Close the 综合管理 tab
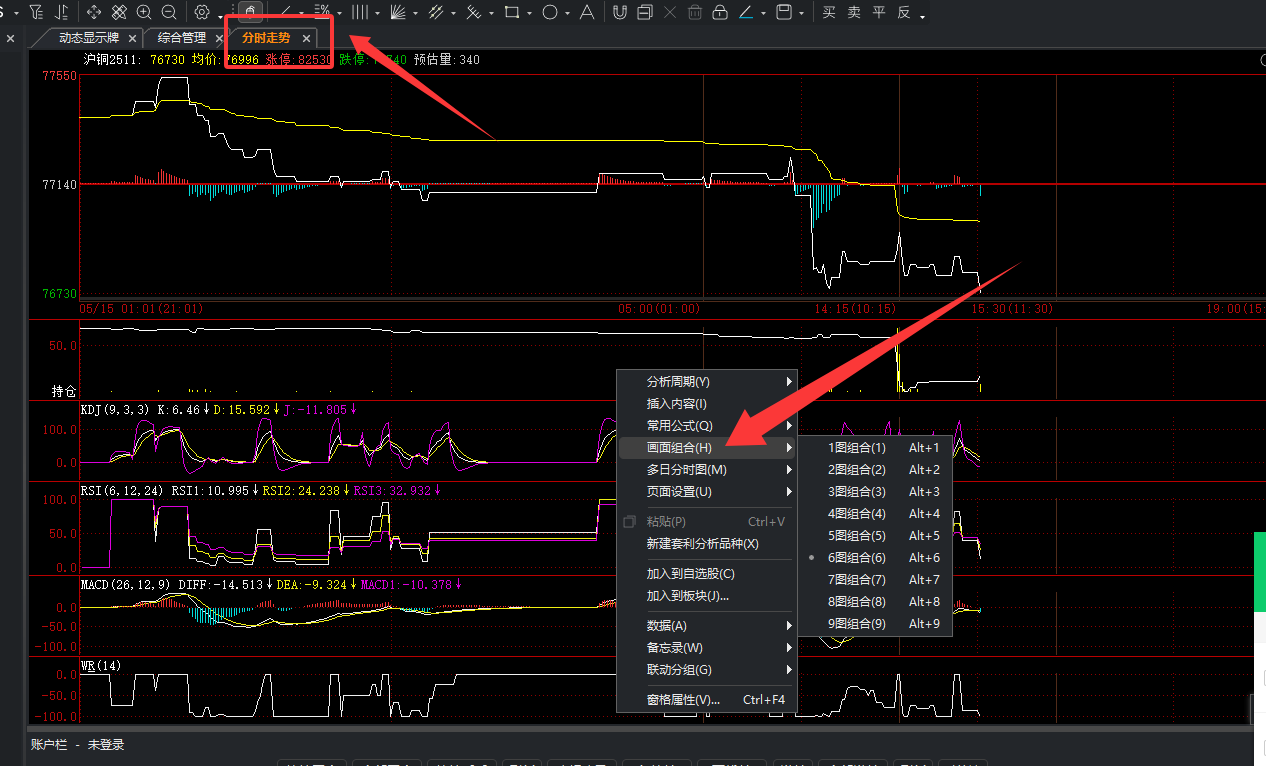This screenshot has width=1266, height=766. point(219,38)
